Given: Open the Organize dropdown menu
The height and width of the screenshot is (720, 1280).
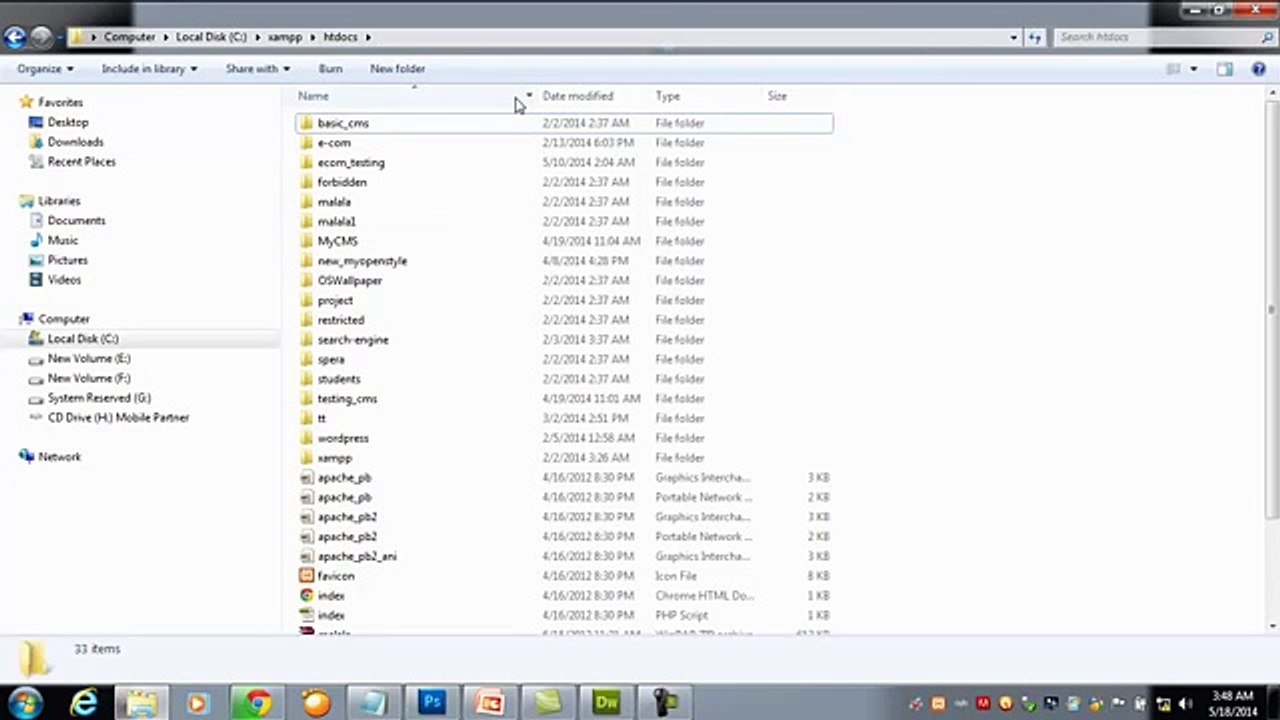Looking at the screenshot, I should pos(45,69).
